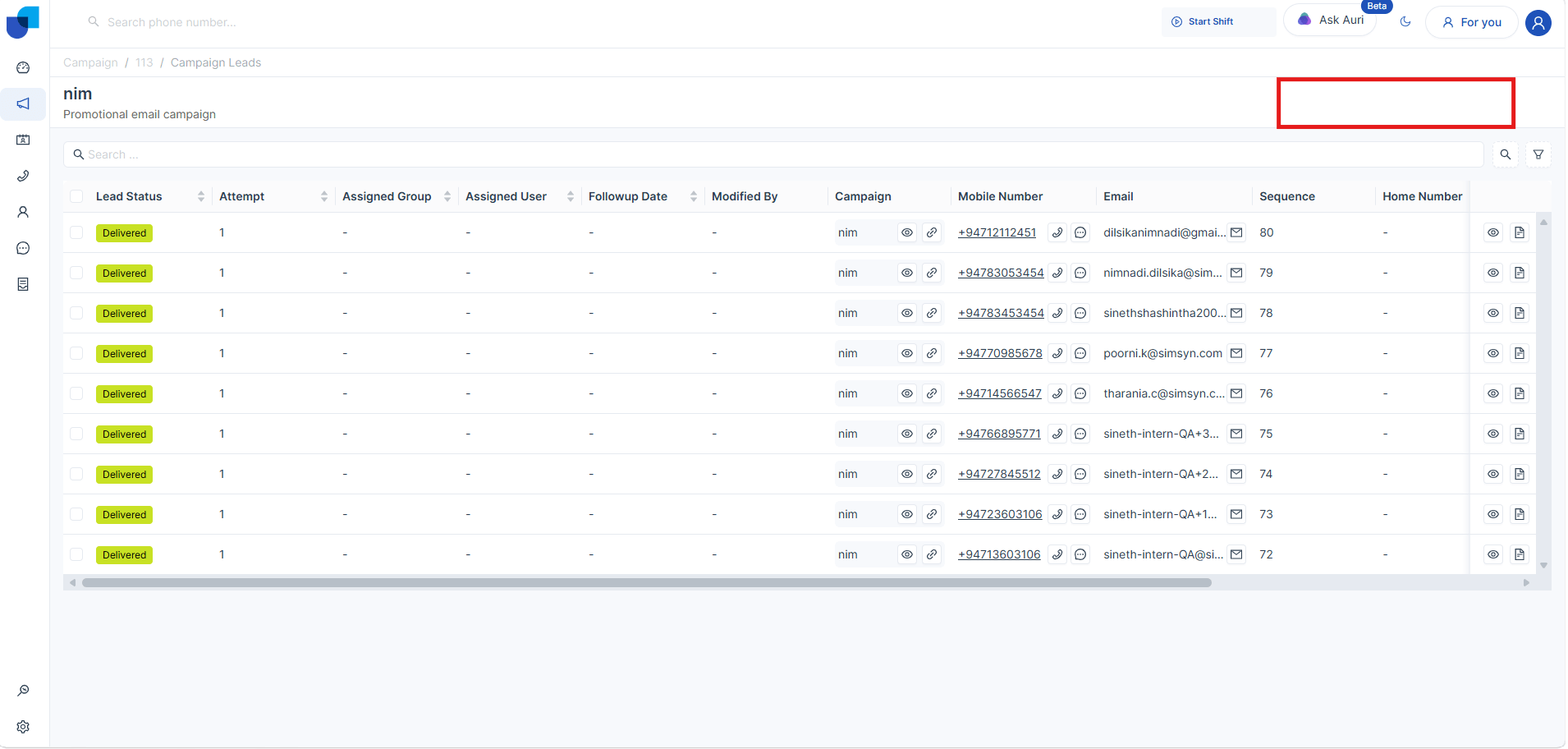
Task: Go to Campaign breadcrumb
Action: coord(90,62)
